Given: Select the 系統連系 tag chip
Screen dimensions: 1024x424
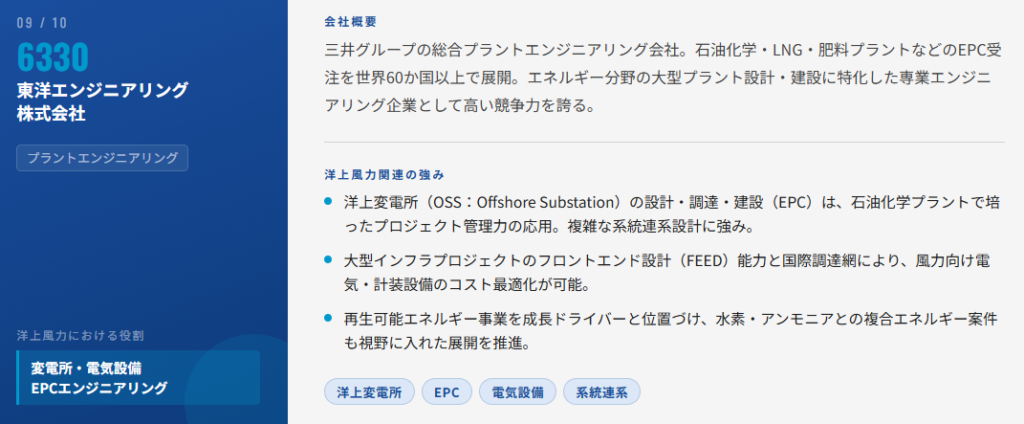Looking at the screenshot, I should [601, 392].
